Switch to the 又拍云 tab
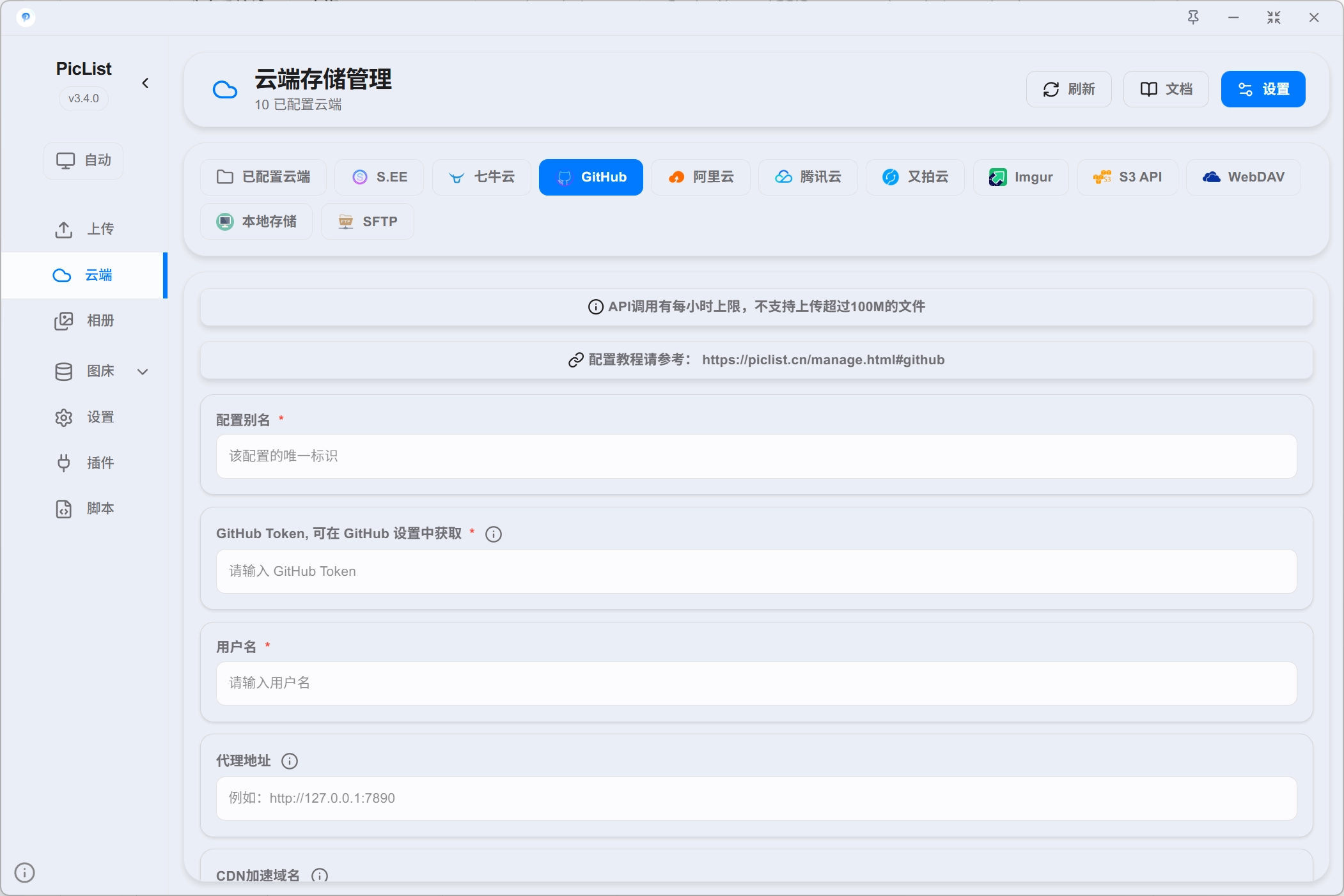Screen dimensions: 1344x896 915,177
